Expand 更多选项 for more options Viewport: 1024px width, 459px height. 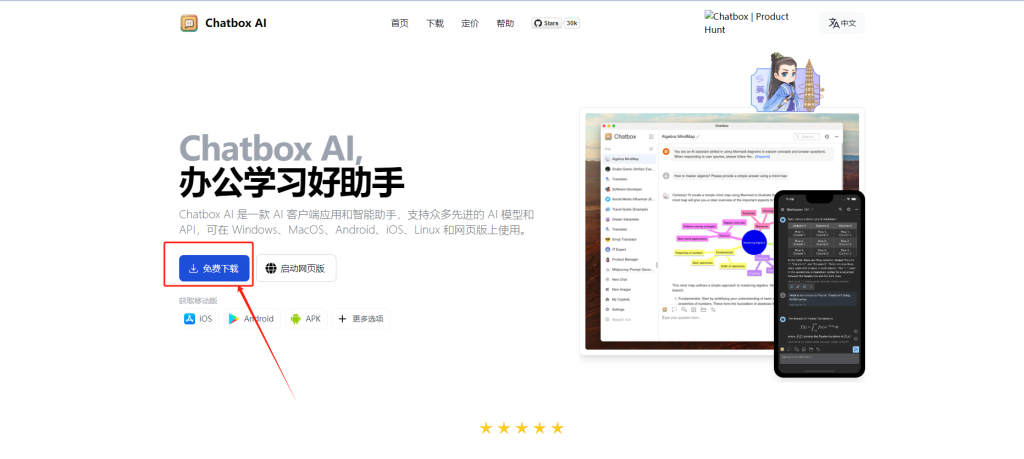coord(361,319)
